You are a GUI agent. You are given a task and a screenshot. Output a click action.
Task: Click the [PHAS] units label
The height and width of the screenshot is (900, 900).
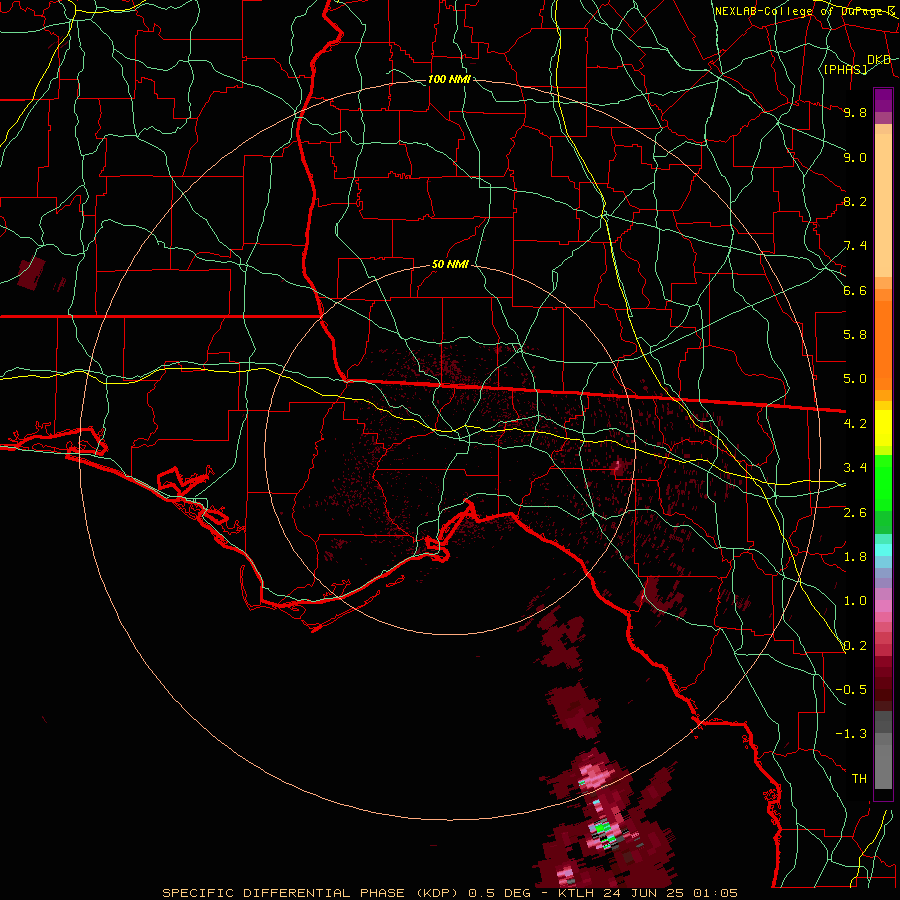pyautogui.click(x=845, y=69)
